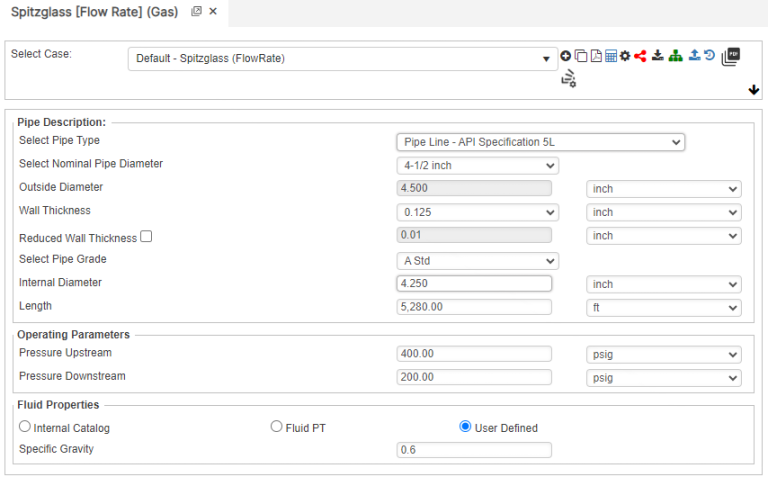Open the Select Case dropdown
Image resolution: width=768 pixels, height=486 pixels.
pyautogui.click(x=342, y=59)
